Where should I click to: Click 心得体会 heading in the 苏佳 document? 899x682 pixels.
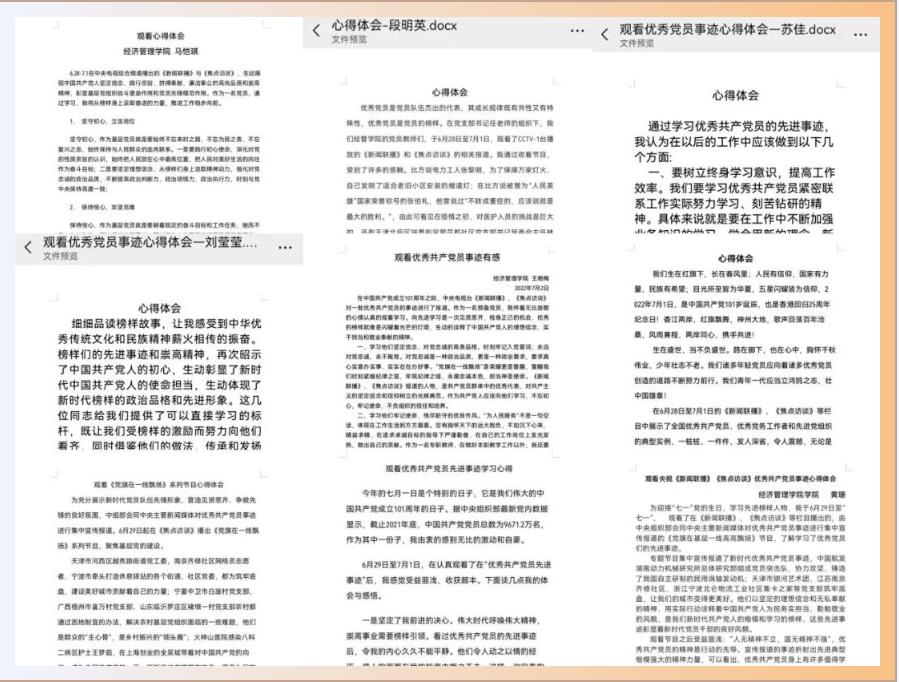coord(735,95)
